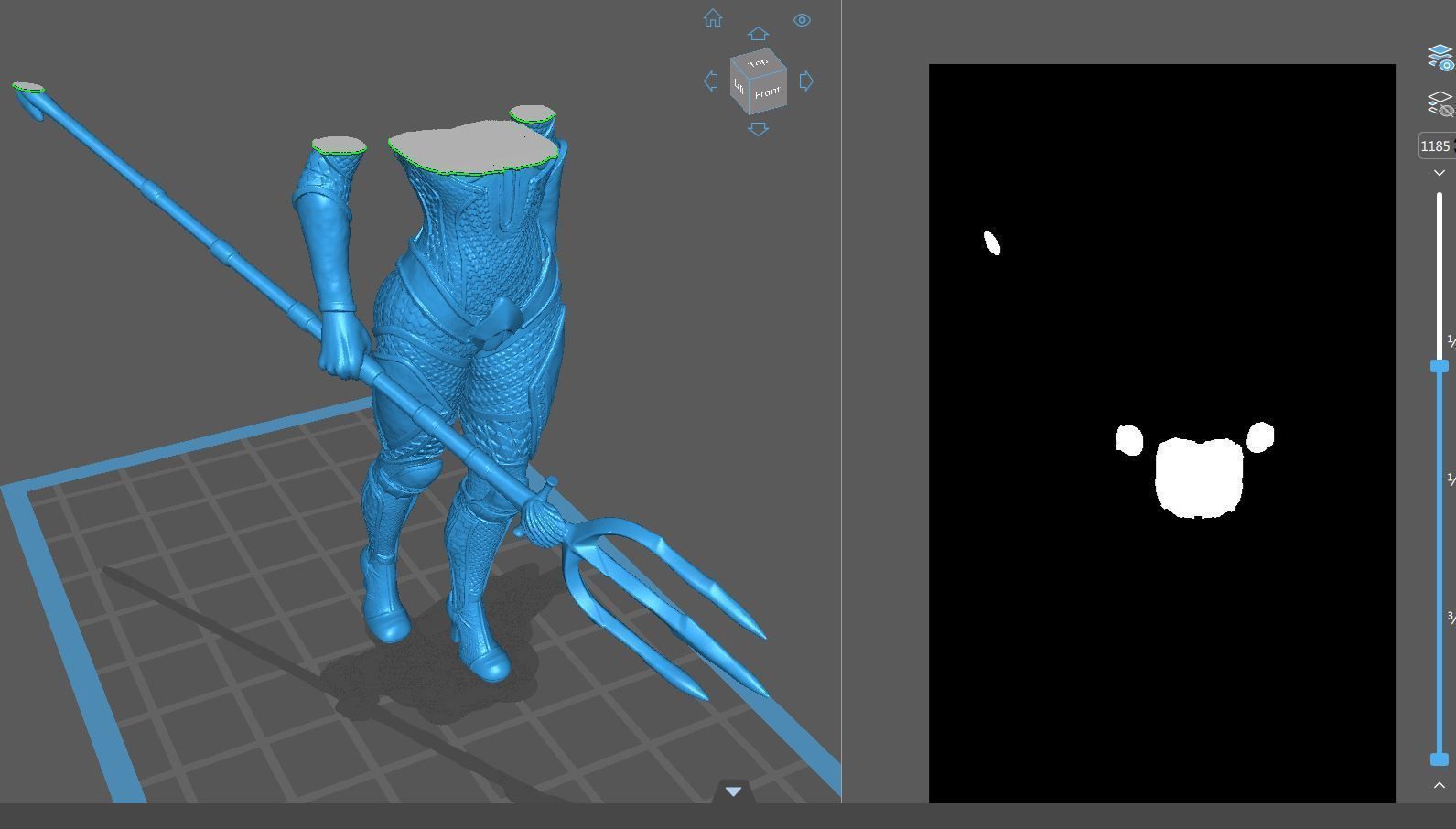Rotate the view downward with the bottom arrow
1456x829 pixels.
click(x=758, y=129)
